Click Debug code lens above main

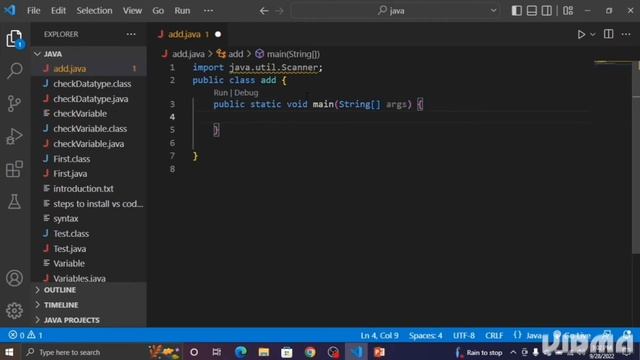coord(246,93)
